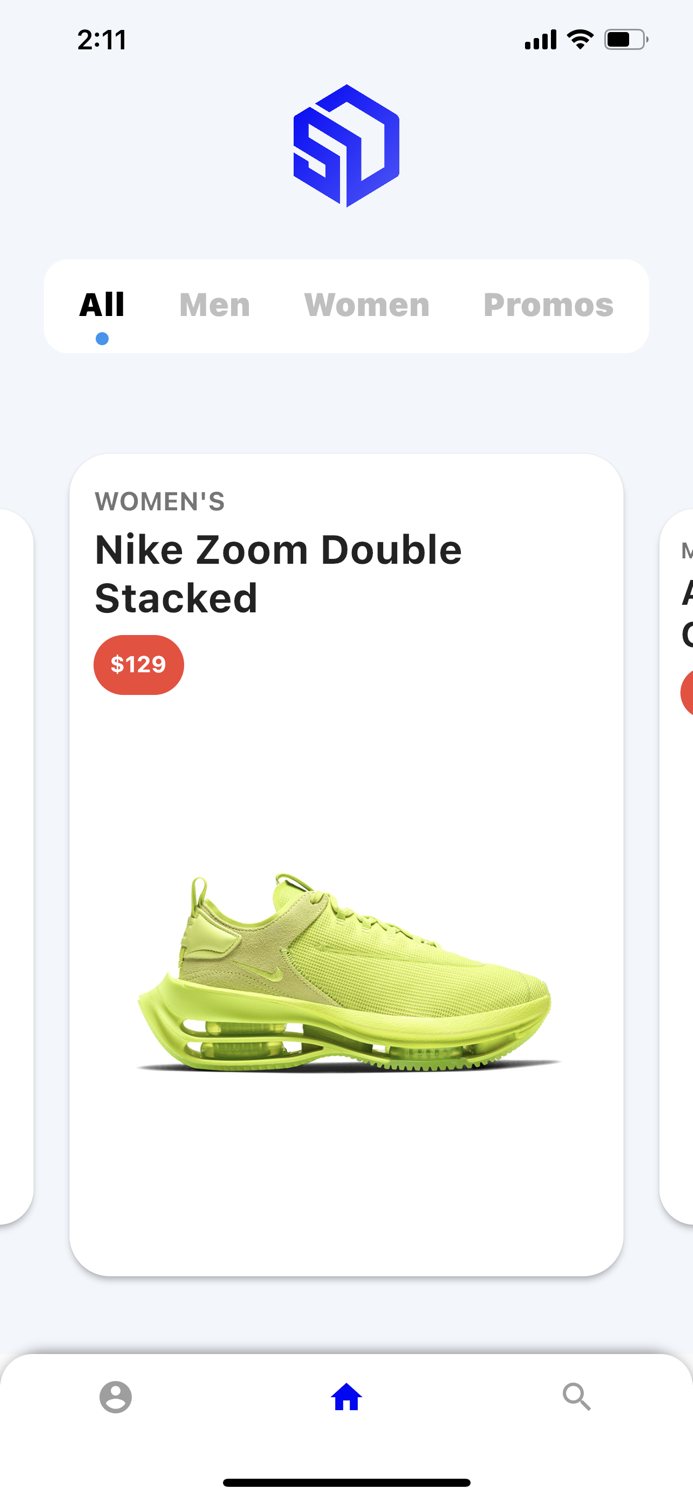Open the profile icon in bottom navigation
Image resolution: width=693 pixels, height=1500 pixels.
(115, 1397)
